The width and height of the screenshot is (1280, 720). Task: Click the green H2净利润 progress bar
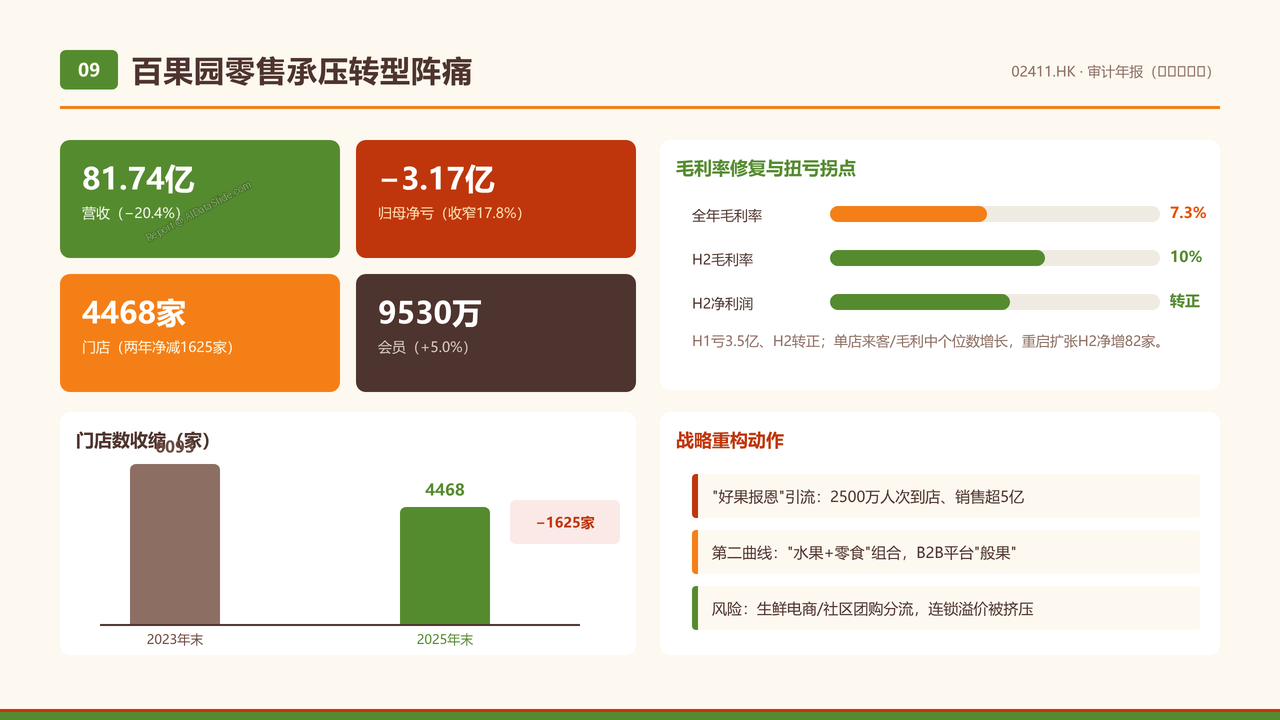click(x=920, y=302)
